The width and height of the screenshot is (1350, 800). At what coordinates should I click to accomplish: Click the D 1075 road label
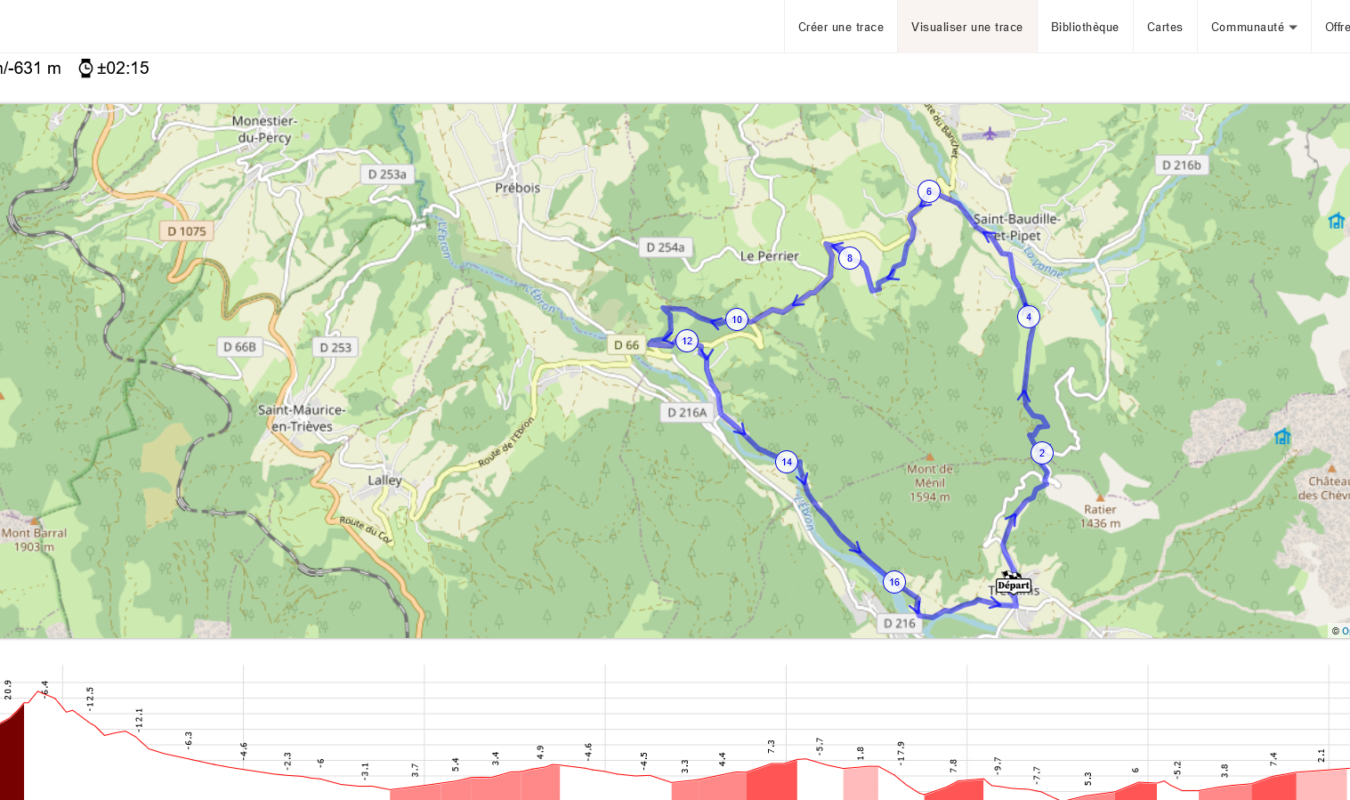click(x=187, y=231)
